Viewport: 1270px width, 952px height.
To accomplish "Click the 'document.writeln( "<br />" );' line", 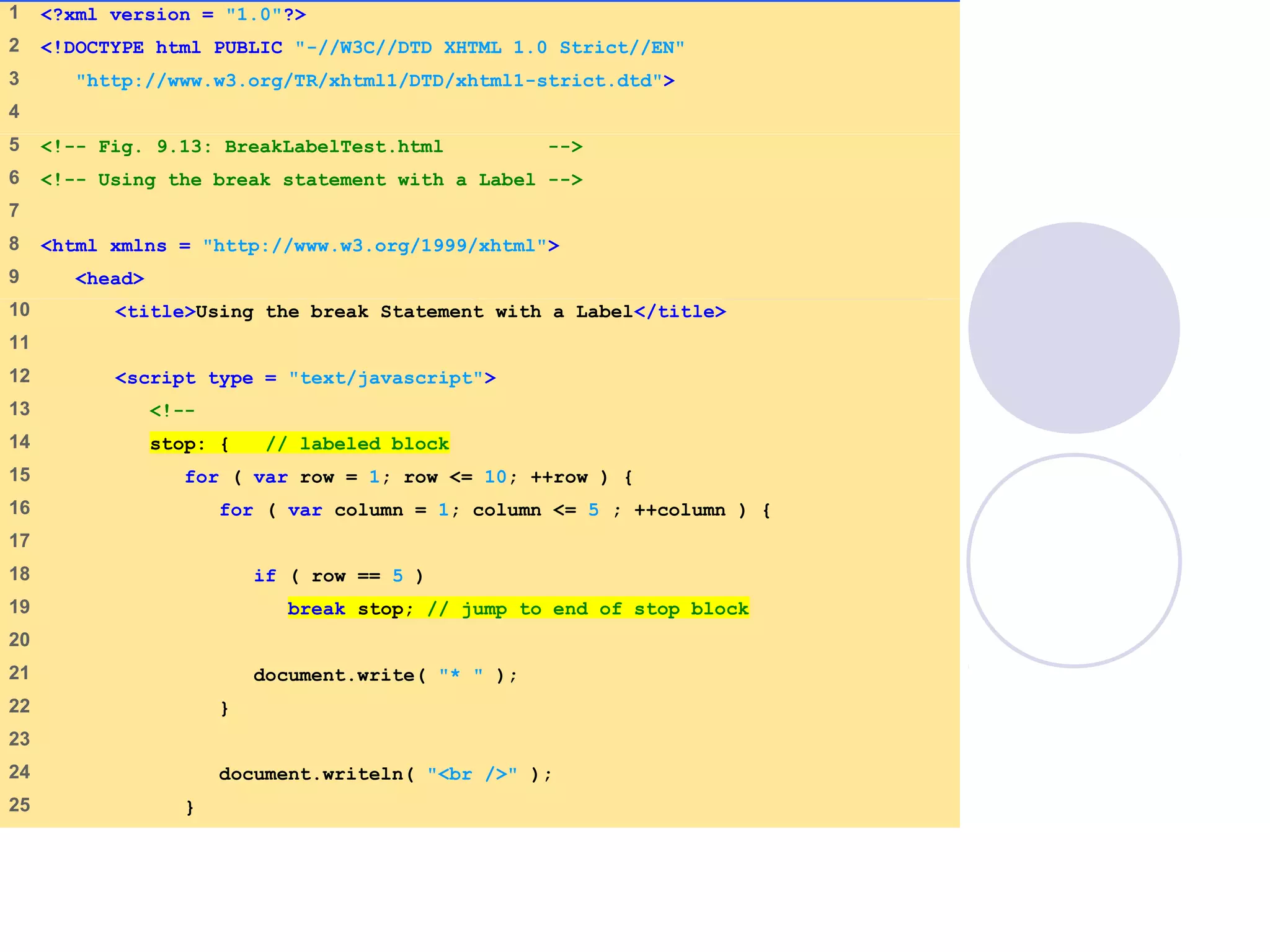I will 385,774.
